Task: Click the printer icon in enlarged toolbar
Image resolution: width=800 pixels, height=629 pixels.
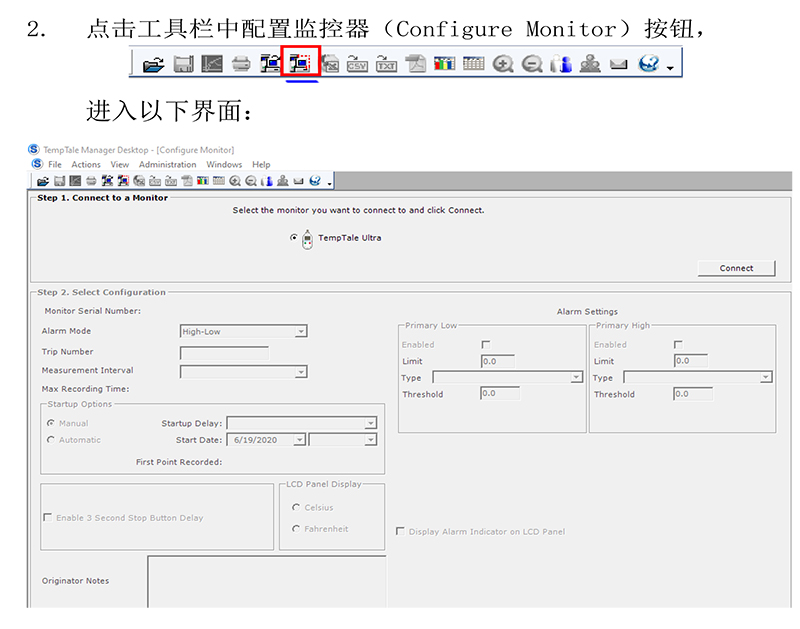Action: coord(241,64)
